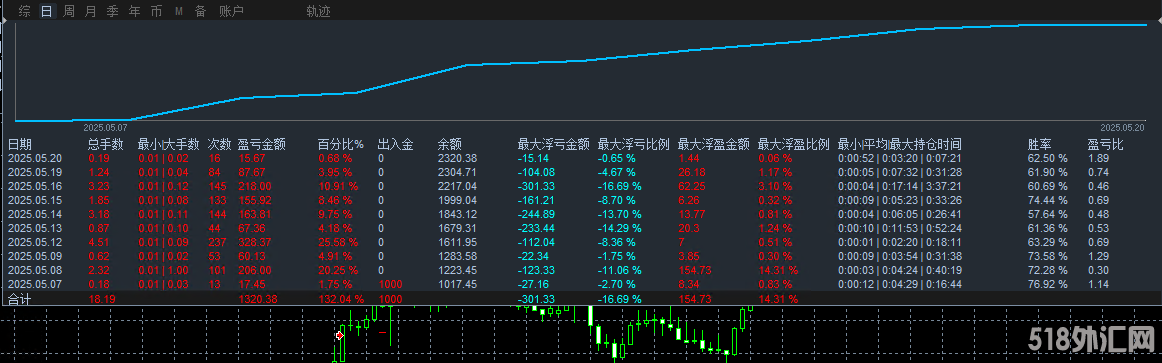This screenshot has width=1162, height=363.
Task: Click the 合计 totals row label
Action: [20, 299]
